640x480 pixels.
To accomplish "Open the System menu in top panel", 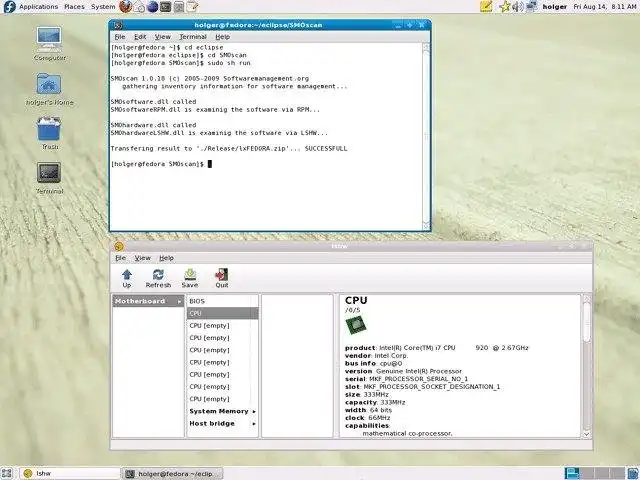I will pos(103,7).
